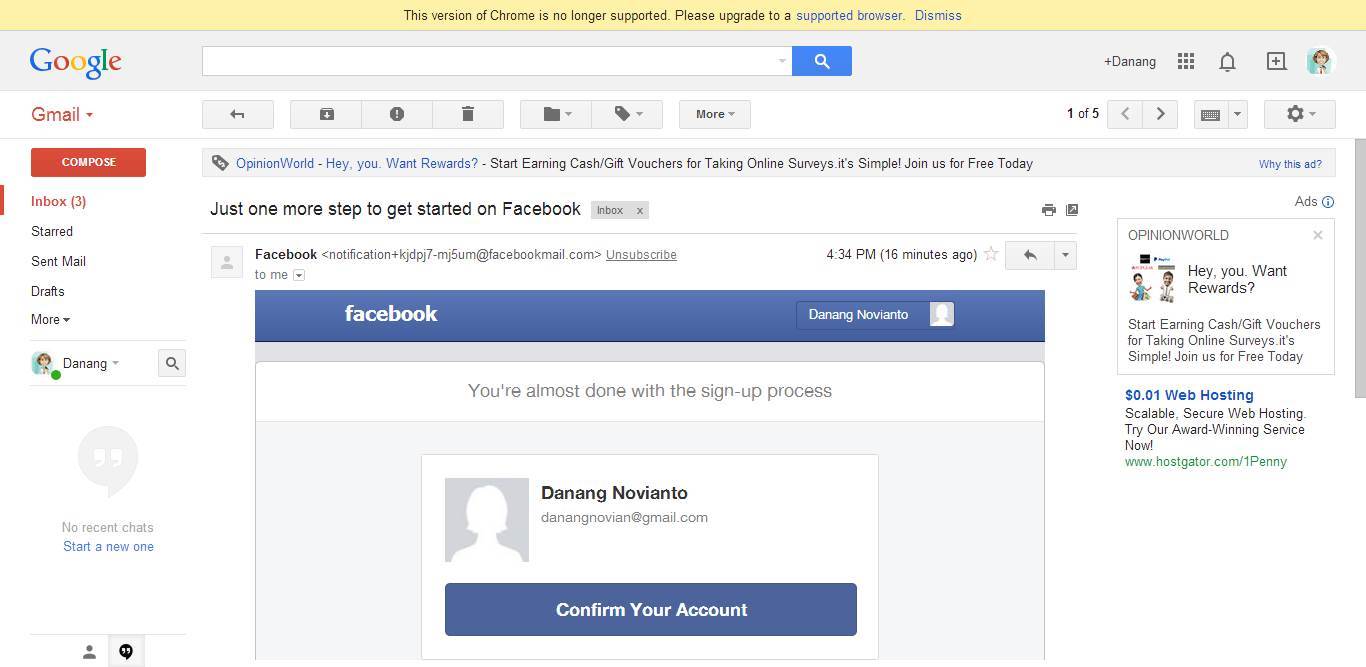This screenshot has height=667, width=1366.
Task: Click the input tools keyboard icon
Action: [1210, 114]
